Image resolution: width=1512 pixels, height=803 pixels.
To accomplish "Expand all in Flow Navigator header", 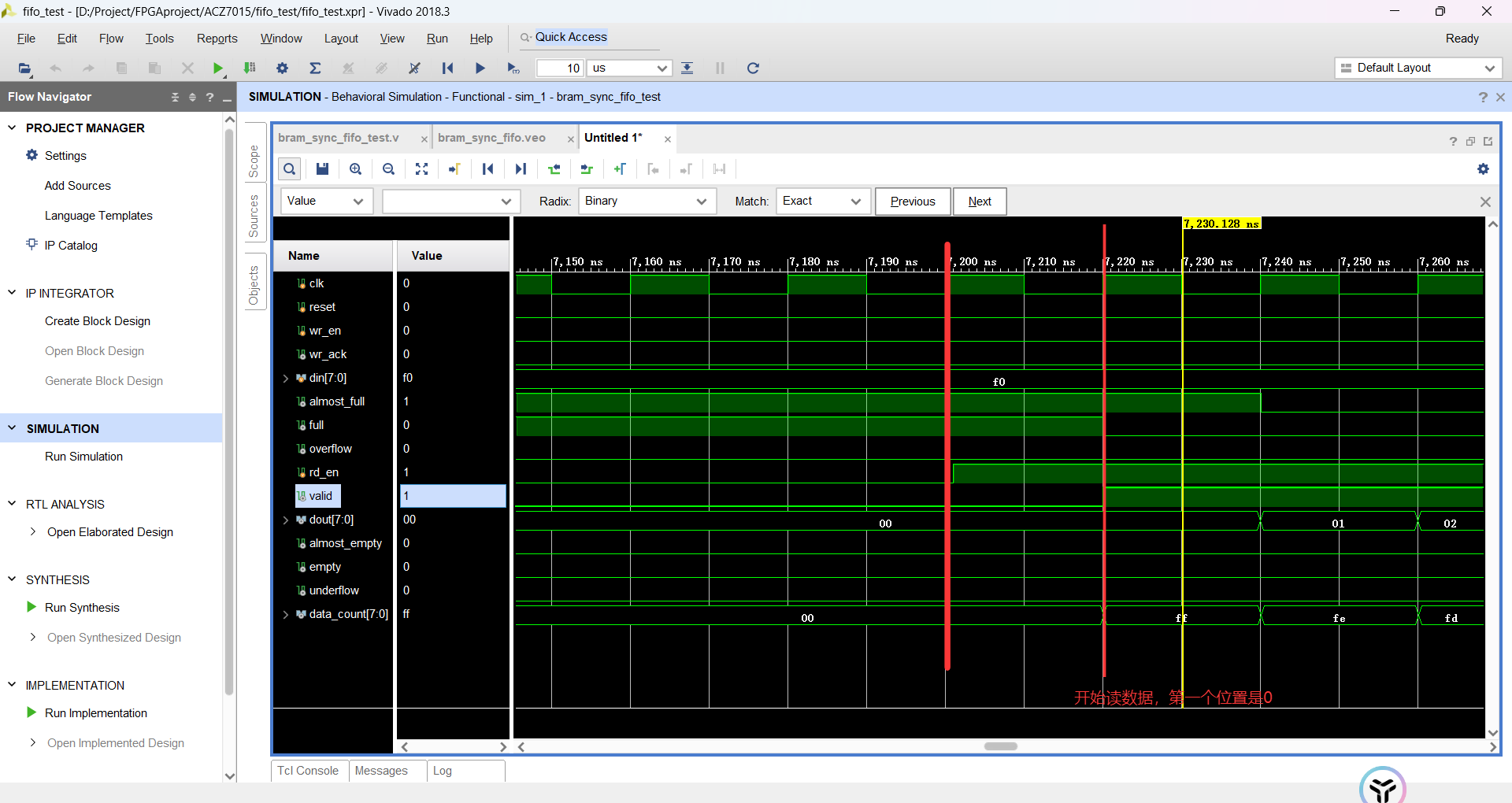I will [x=192, y=97].
